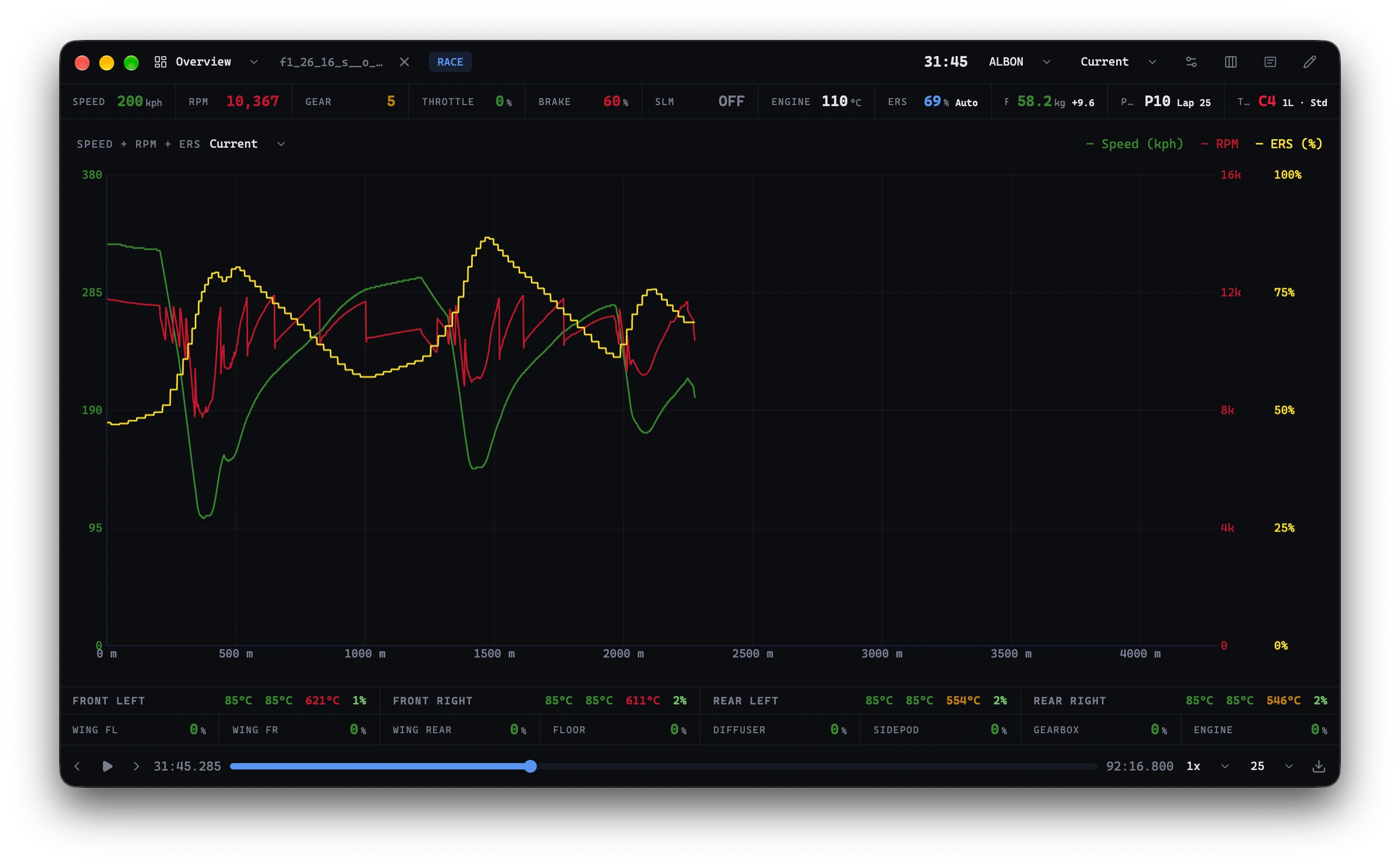Close the f1_26_16 session tab
Viewport: 1400px width, 866px height.
tap(404, 62)
